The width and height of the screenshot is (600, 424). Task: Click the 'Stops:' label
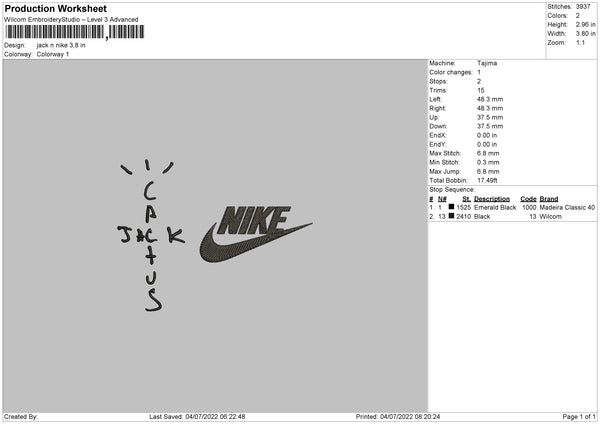[x=438, y=82]
